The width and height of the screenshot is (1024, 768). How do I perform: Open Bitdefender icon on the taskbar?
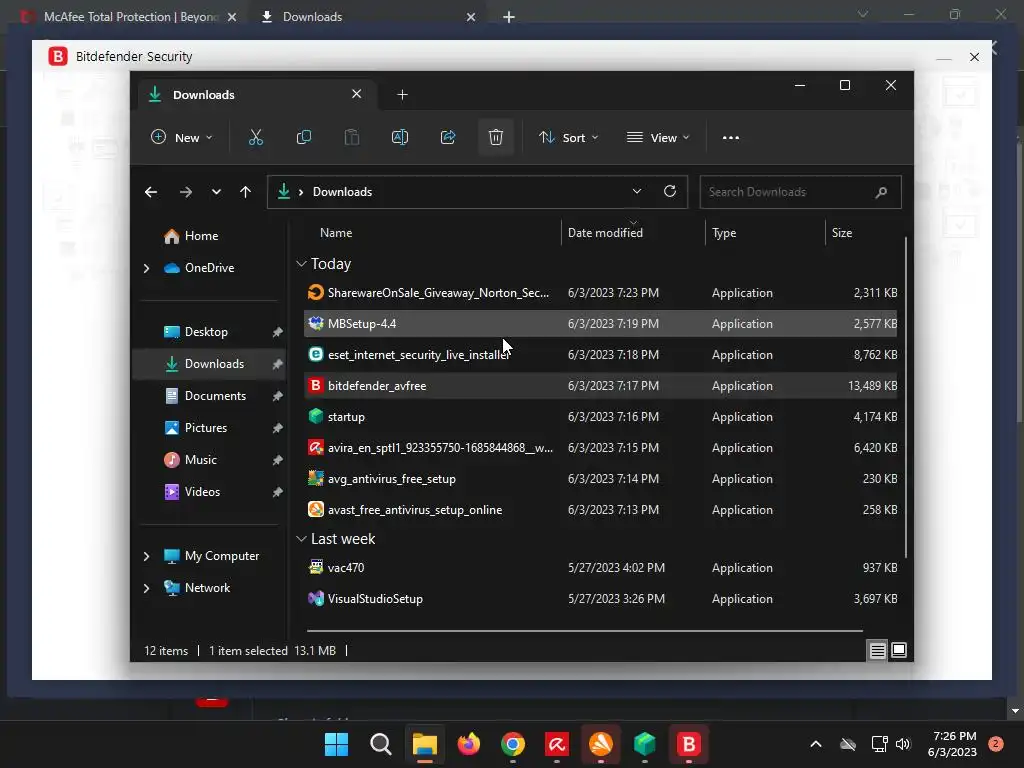click(688, 744)
